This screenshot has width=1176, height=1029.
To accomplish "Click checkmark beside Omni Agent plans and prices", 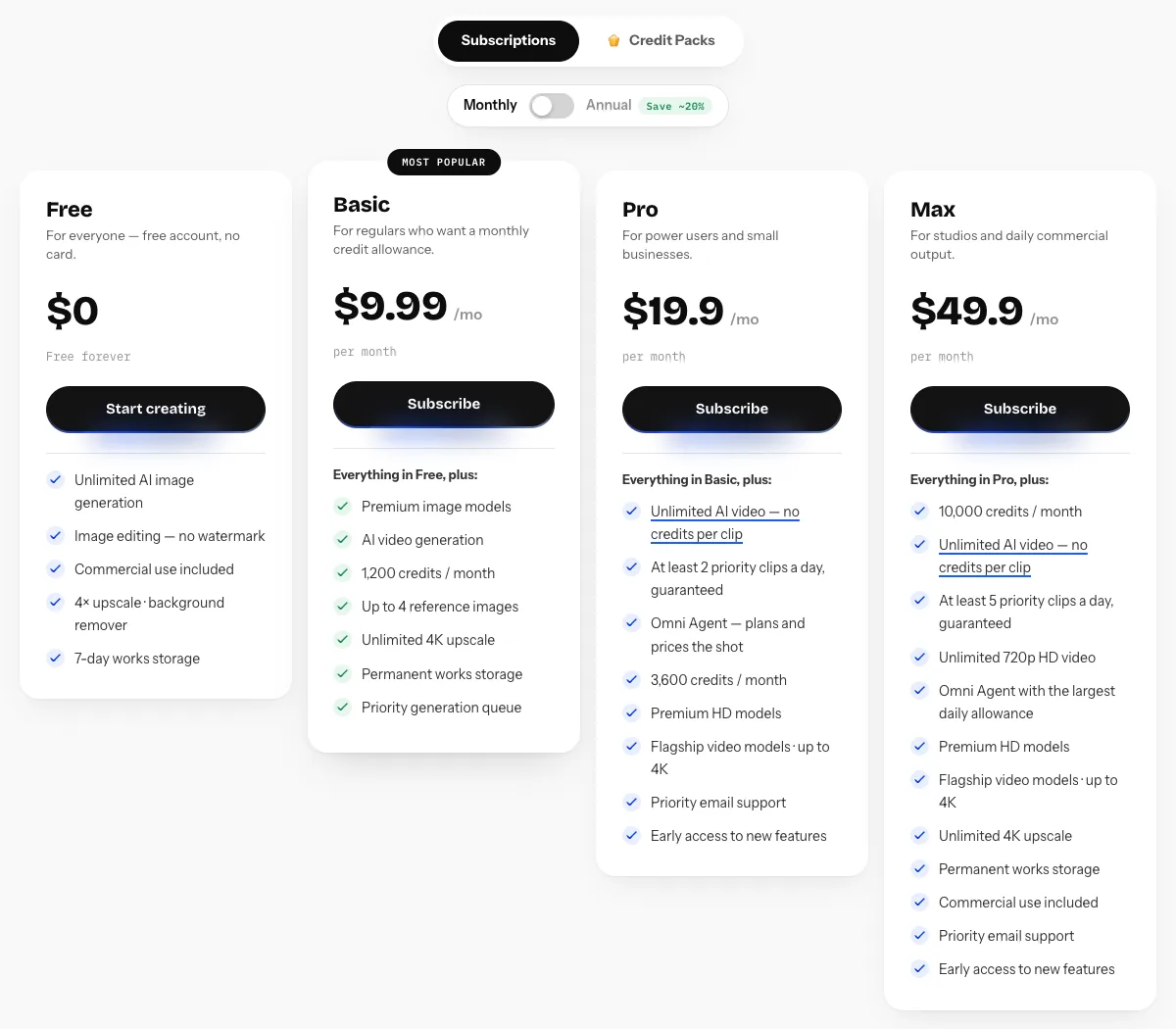I will click(x=632, y=622).
